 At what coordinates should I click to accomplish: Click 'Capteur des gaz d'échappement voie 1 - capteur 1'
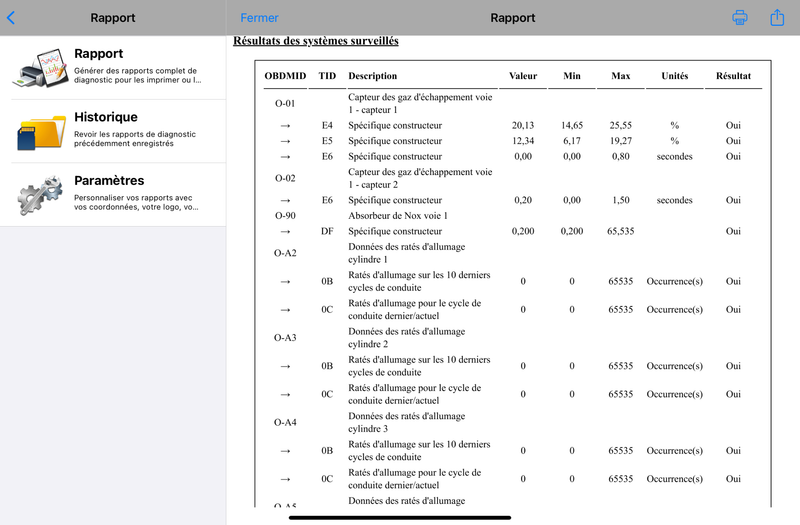[420, 104]
